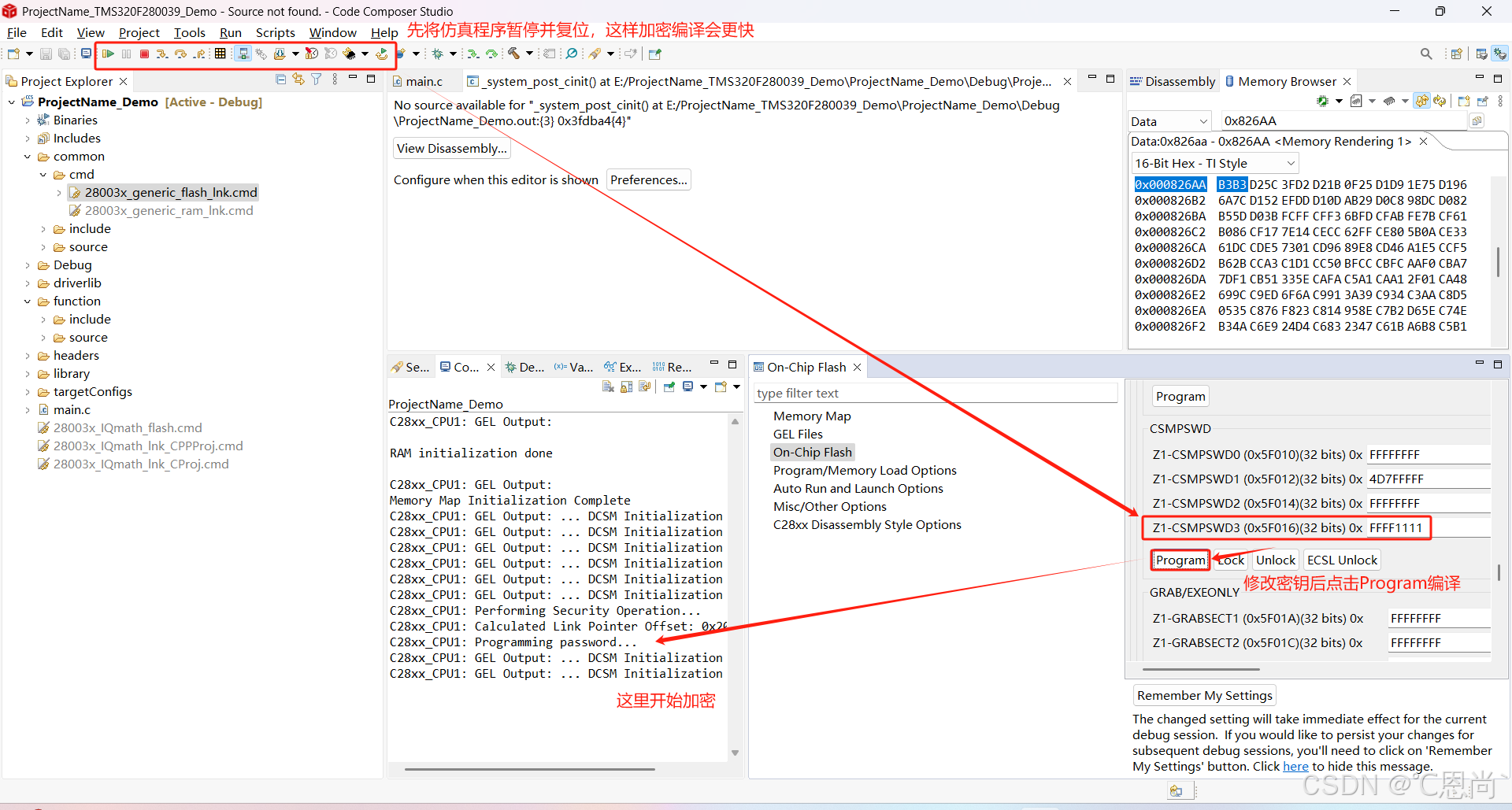
Task: Click the View Disassembly... button
Action: coord(451,148)
